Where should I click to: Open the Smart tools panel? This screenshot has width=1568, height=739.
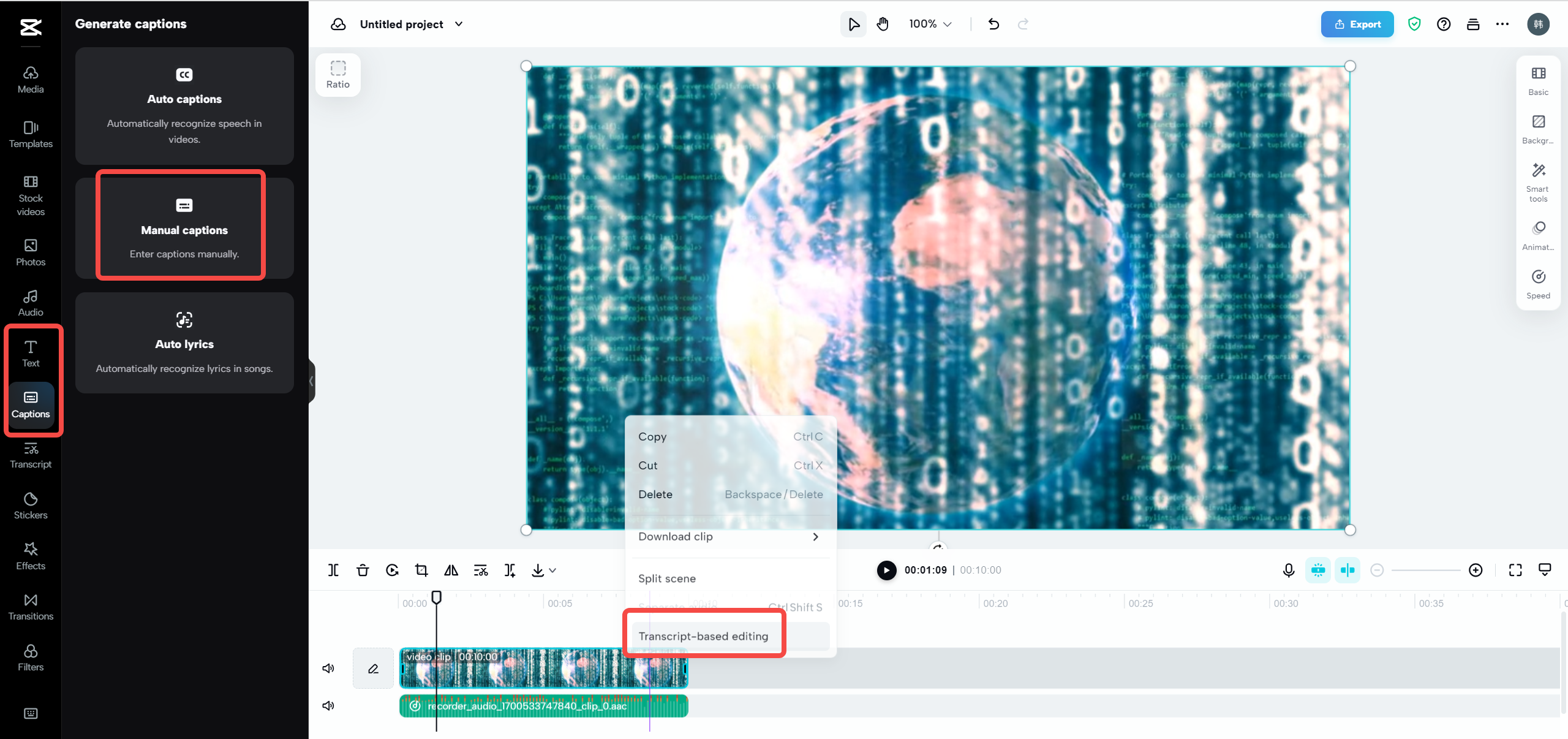1537,182
